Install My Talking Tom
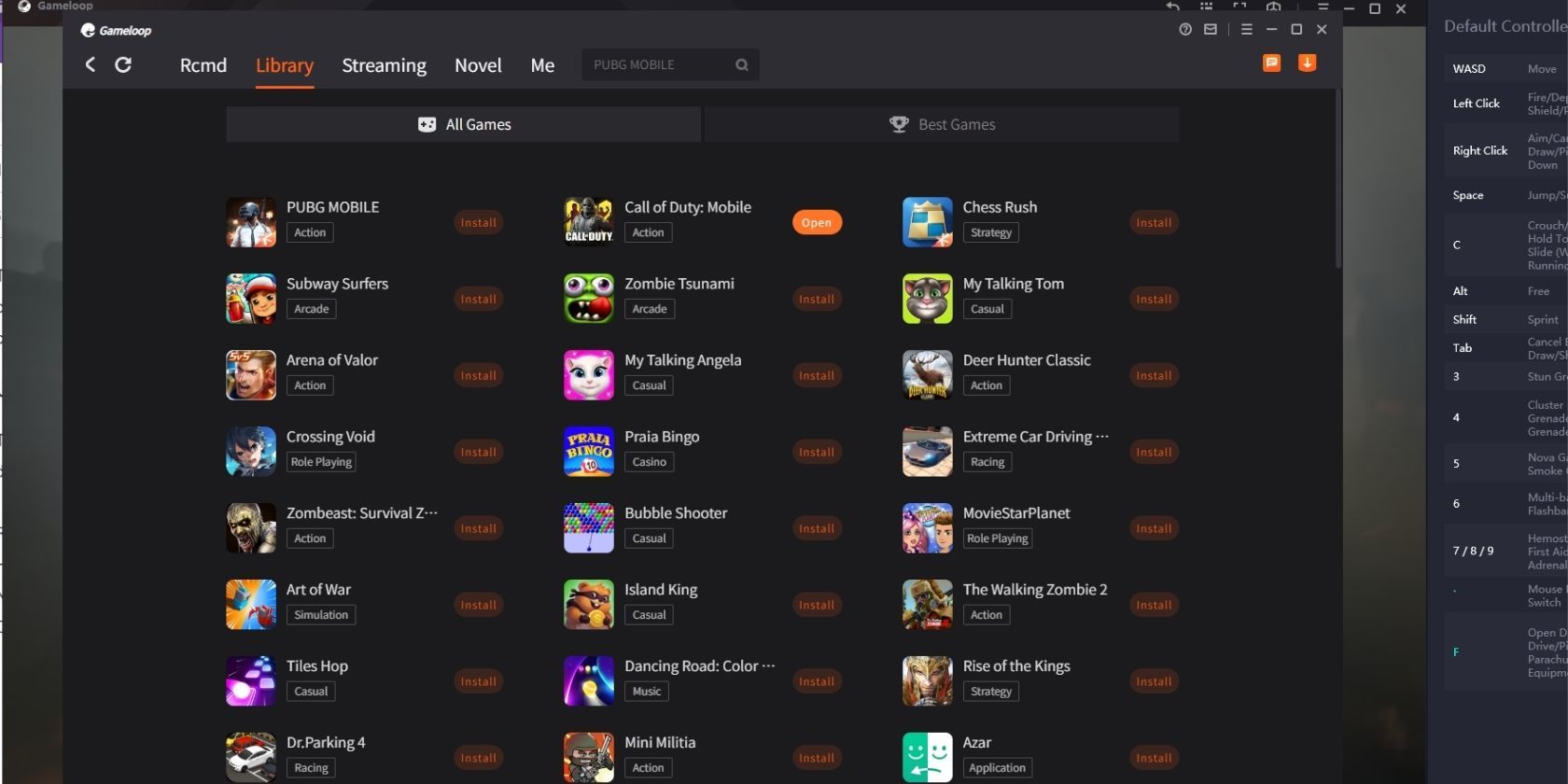Image resolution: width=1568 pixels, height=784 pixels. click(1155, 299)
